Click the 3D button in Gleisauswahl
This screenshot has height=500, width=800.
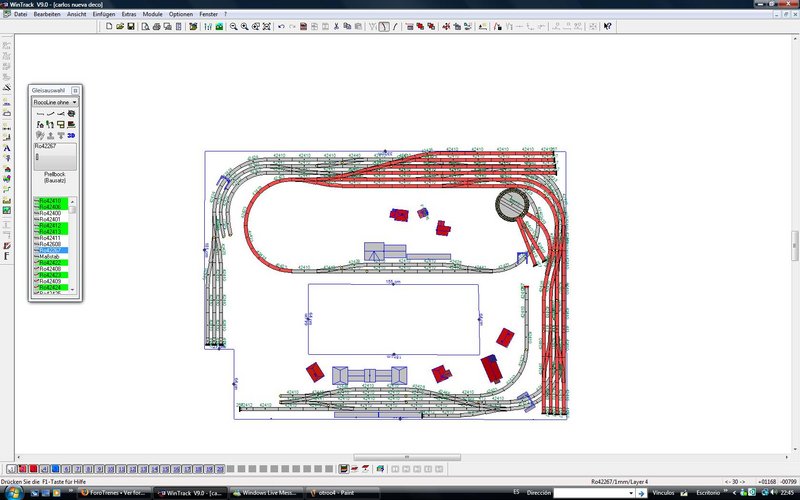(x=71, y=135)
